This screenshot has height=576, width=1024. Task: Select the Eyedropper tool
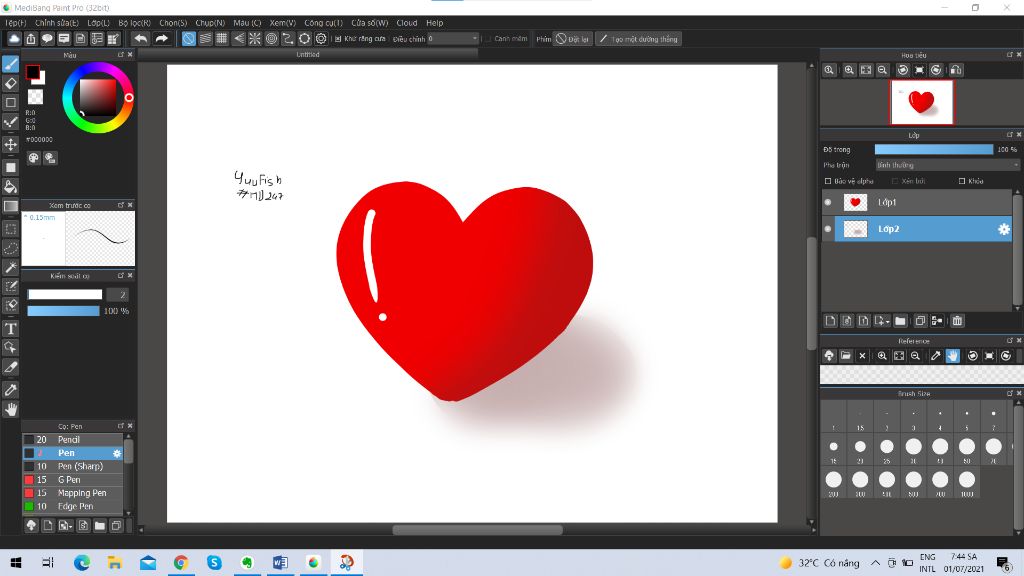pyautogui.click(x=10, y=390)
